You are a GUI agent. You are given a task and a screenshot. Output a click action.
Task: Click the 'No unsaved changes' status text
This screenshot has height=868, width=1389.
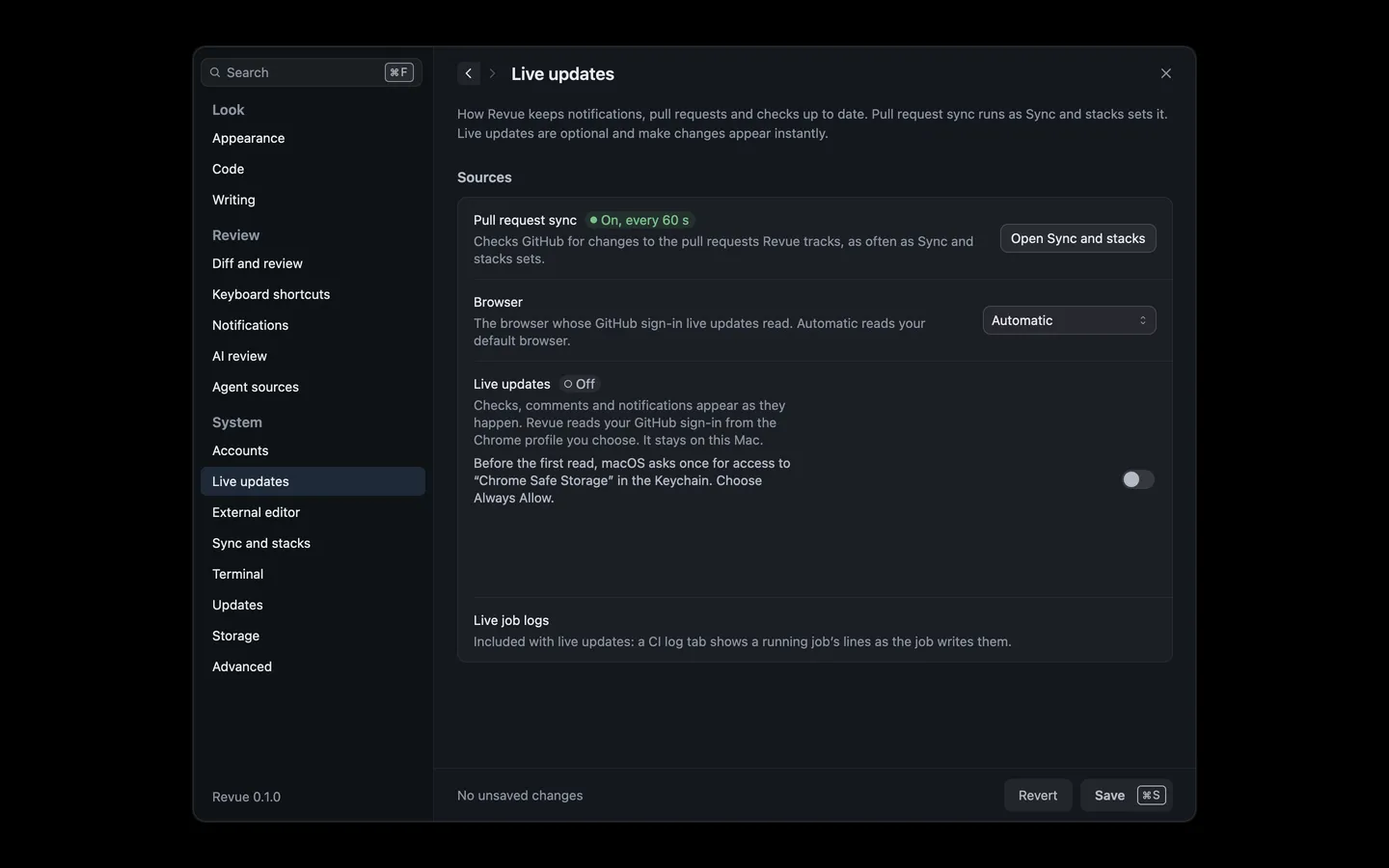pyautogui.click(x=520, y=796)
